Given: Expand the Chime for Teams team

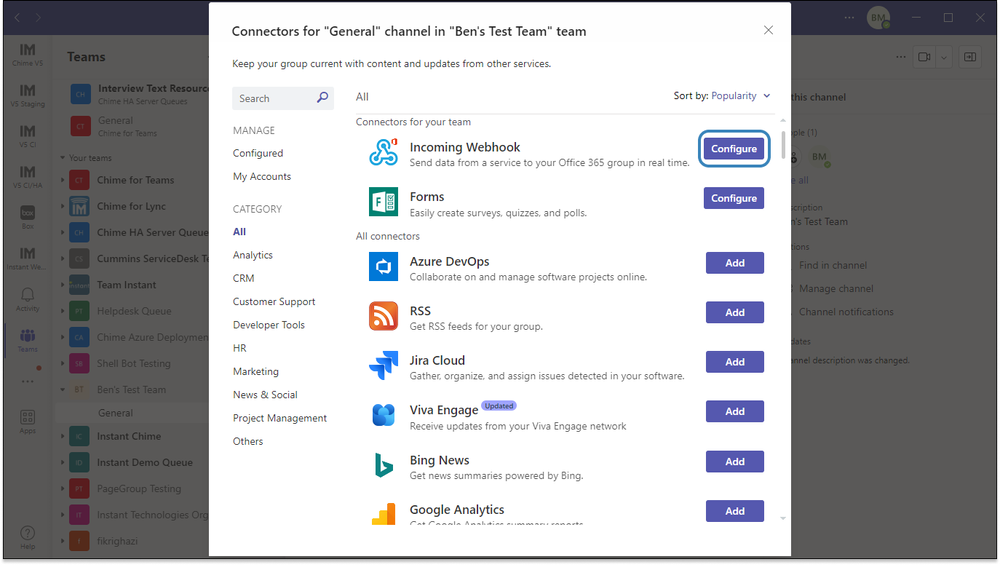Looking at the screenshot, I should click(x=62, y=180).
